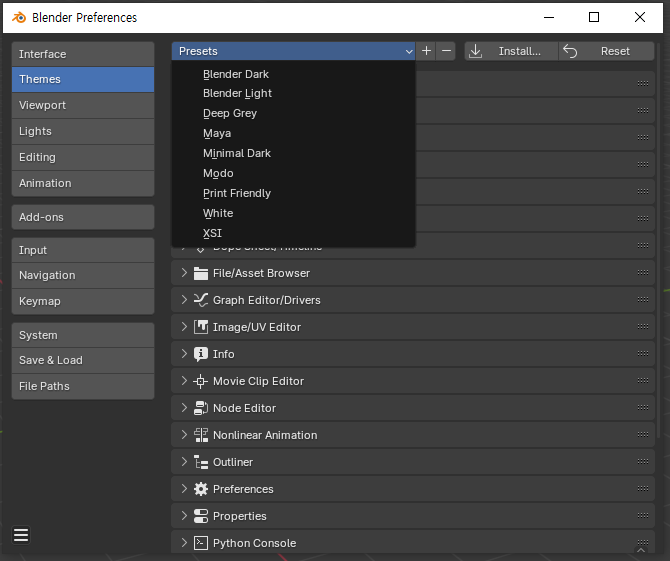Open the Interface preferences tab
670x561 pixels.
point(83,54)
